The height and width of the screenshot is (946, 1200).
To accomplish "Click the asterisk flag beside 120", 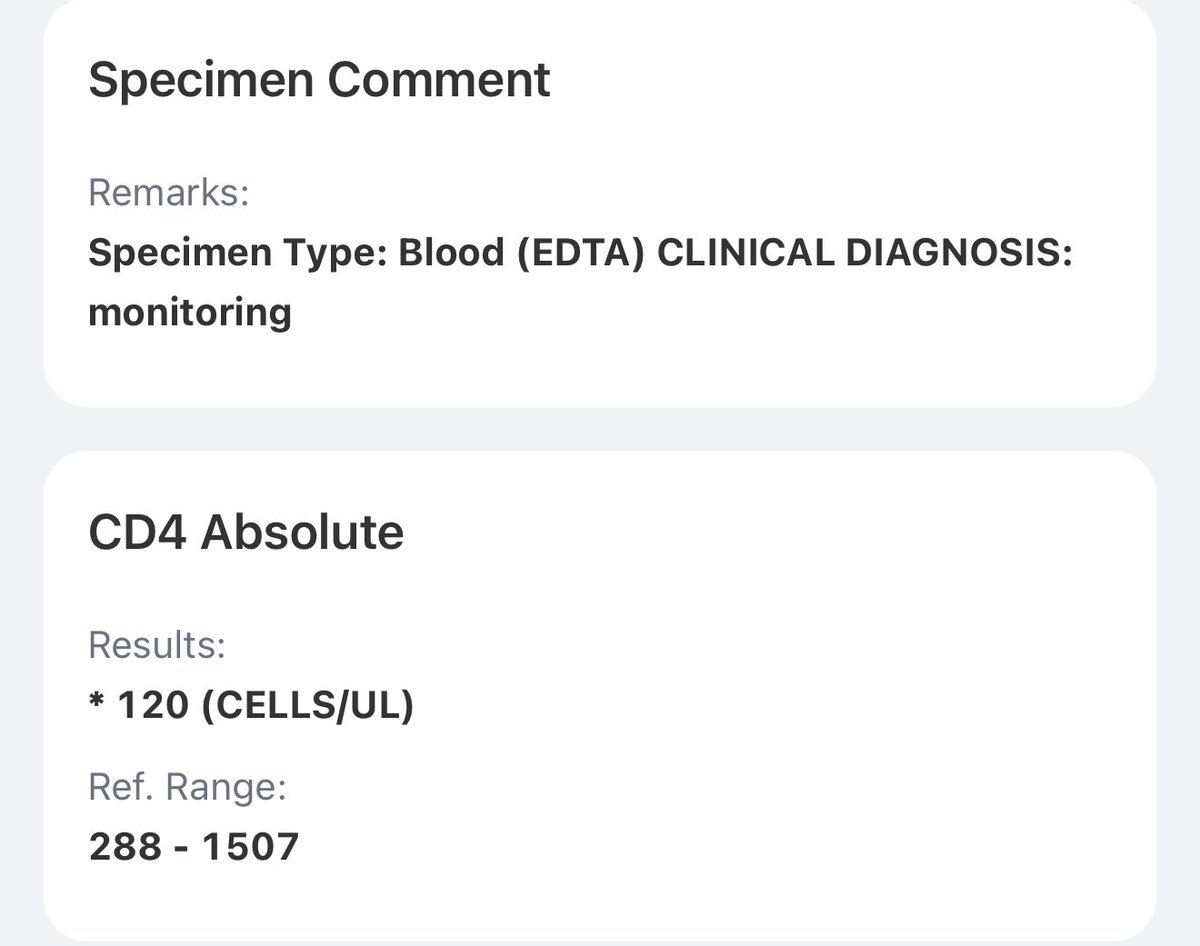I will point(96,704).
